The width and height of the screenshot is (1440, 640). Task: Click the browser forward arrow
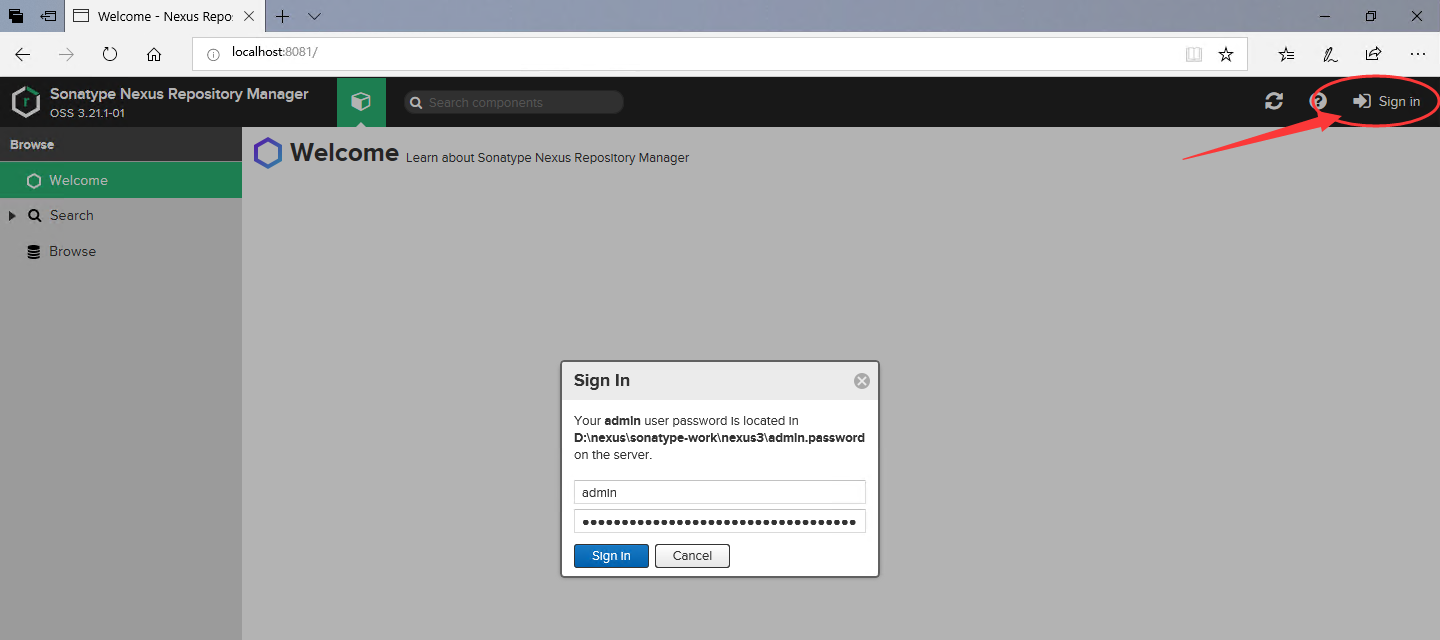point(66,54)
